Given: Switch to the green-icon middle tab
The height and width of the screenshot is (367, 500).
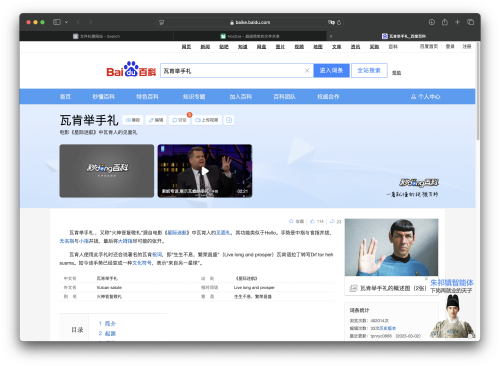Looking at the screenshot, I should [x=250, y=36].
